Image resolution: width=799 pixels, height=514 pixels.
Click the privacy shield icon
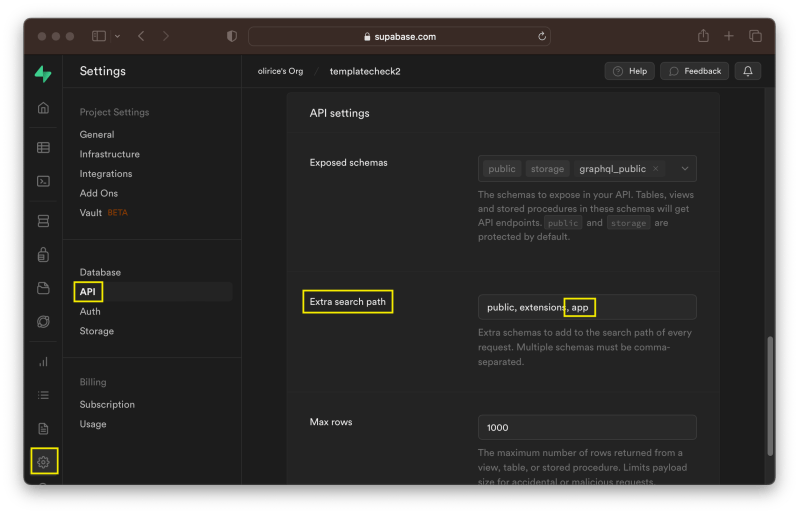[x=232, y=36]
